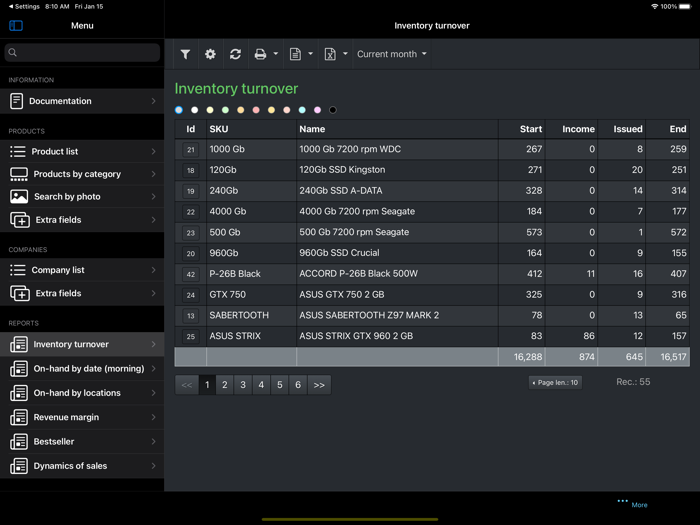This screenshot has height=525, width=700.
Task: Click the Bestseller report icon
Action: (x=19, y=442)
